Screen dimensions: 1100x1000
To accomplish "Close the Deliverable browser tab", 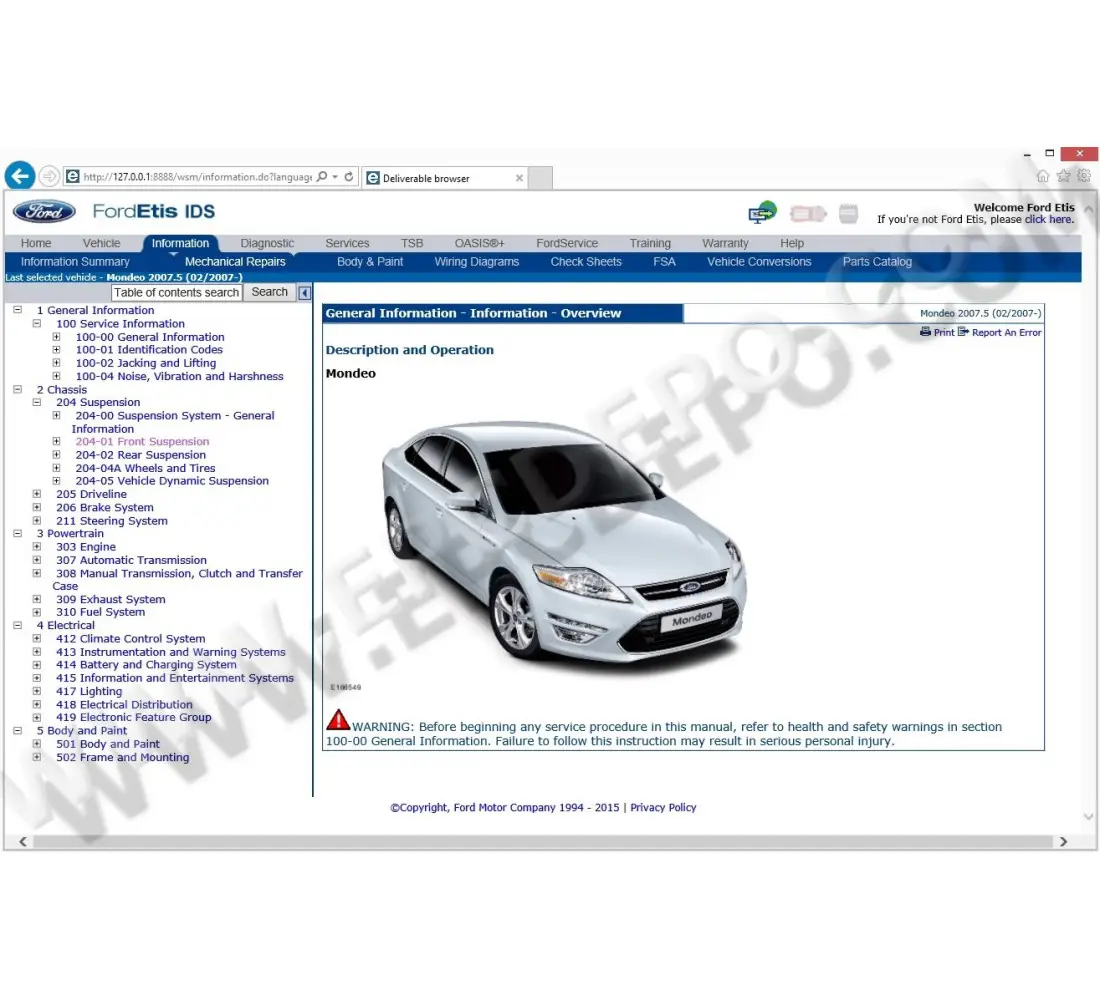I will click(x=519, y=178).
